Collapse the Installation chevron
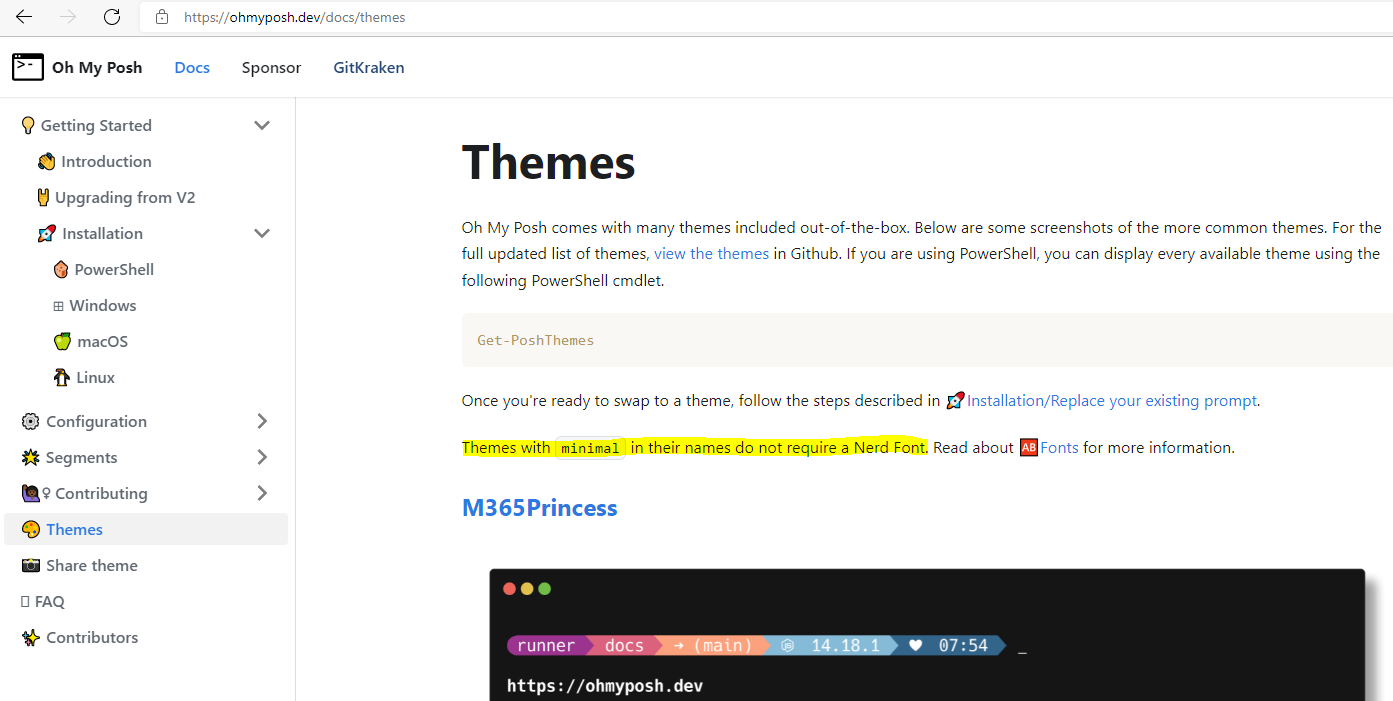This screenshot has height=701, width=1393. pyautogui.click(x=262, y=233)
